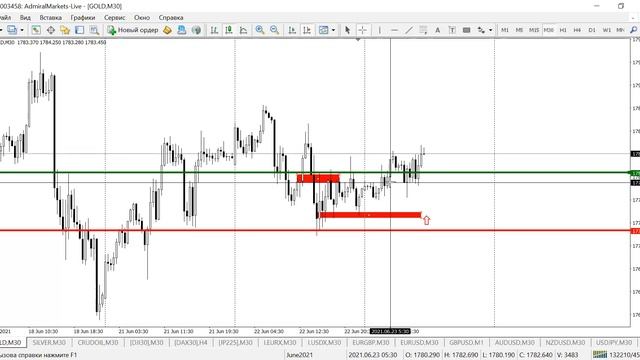This screenshot has height=360, width=640.
Task: Click the gray globe toolbar icon
Action: (x=196, y=30)
